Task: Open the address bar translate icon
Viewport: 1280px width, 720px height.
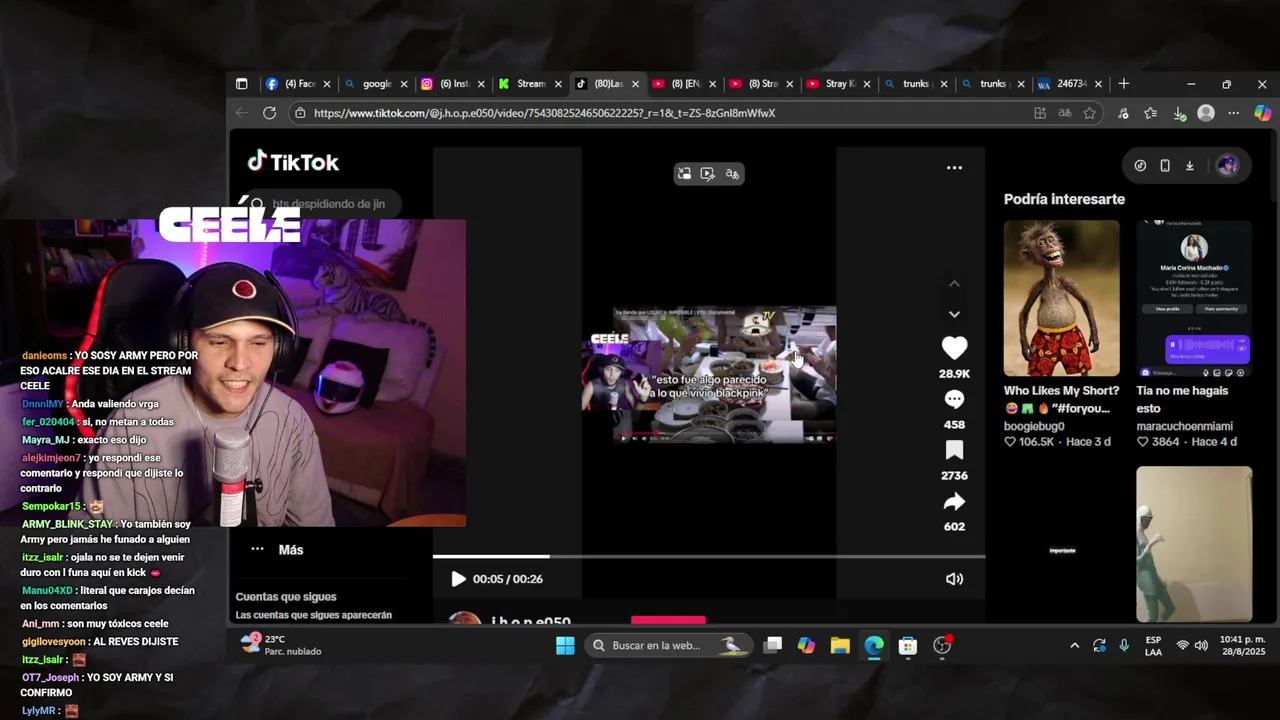Action: pyautogui.click(x=1064, y=113)
